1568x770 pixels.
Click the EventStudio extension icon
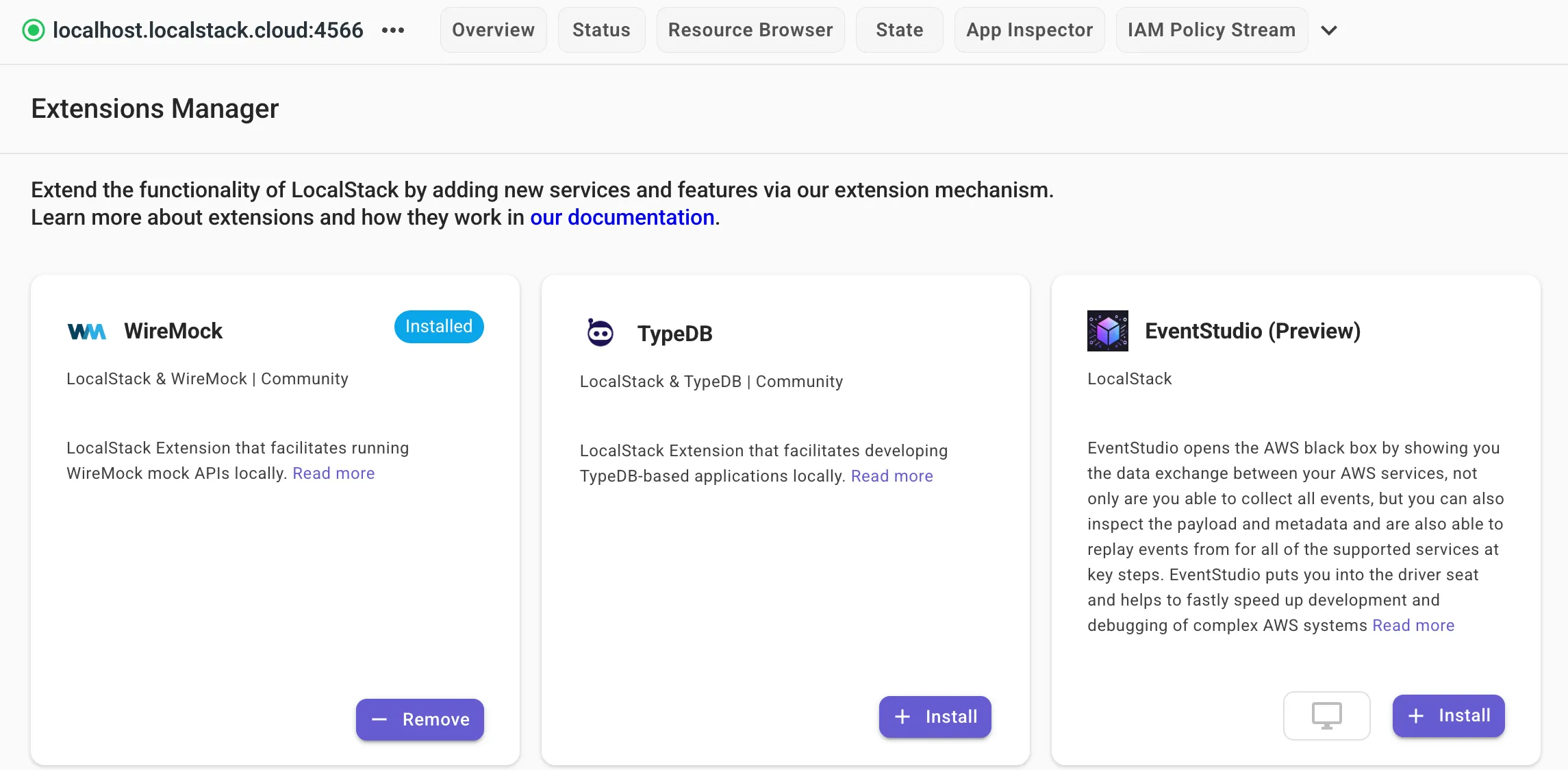pos(1107,330)
